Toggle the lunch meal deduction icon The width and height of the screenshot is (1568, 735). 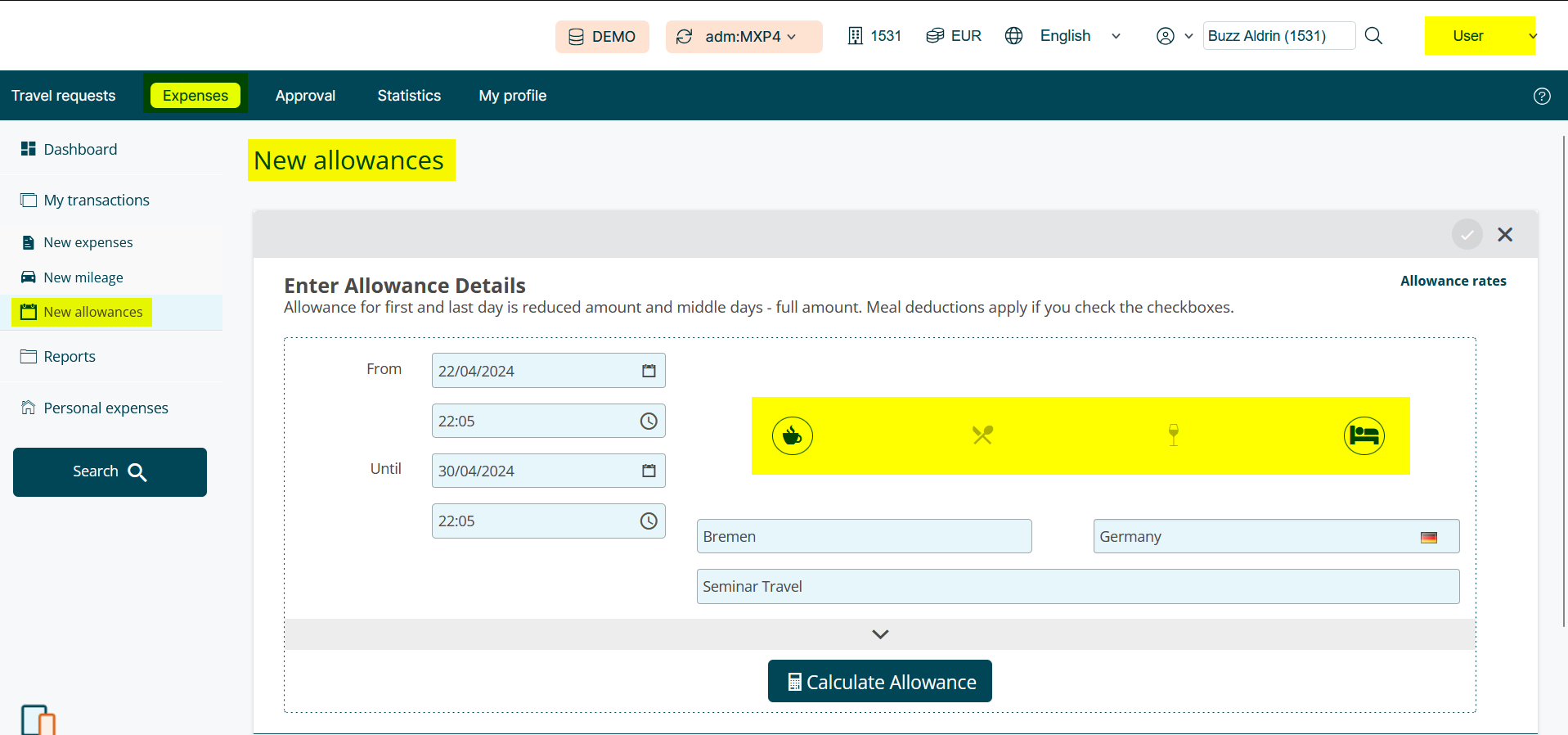pyautogui.click(x=982, y=435)
